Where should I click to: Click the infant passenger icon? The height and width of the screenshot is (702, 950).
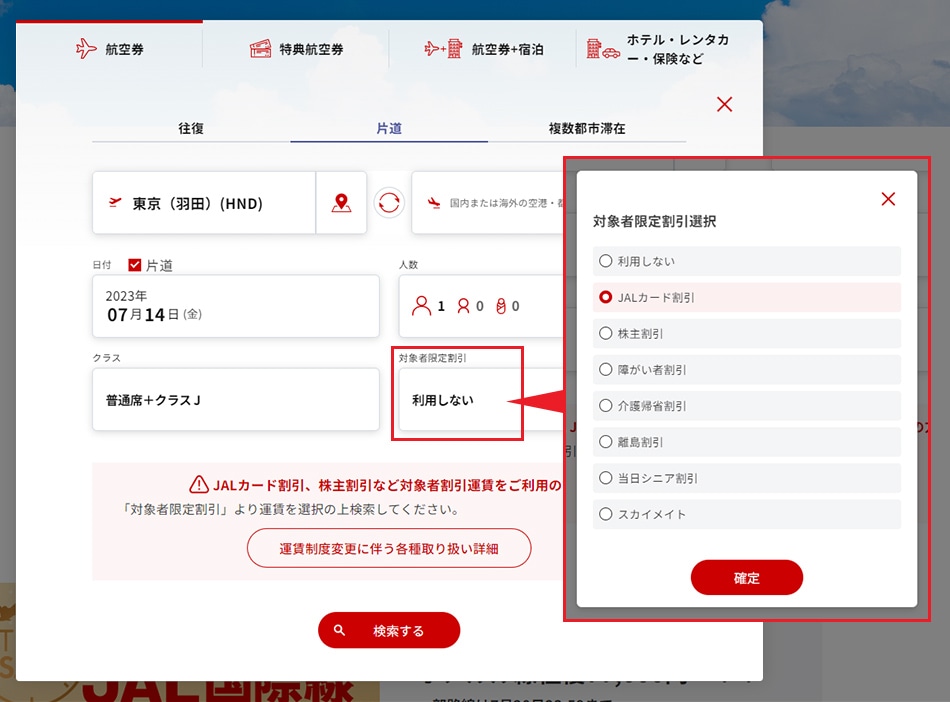[x=501, y=306]
